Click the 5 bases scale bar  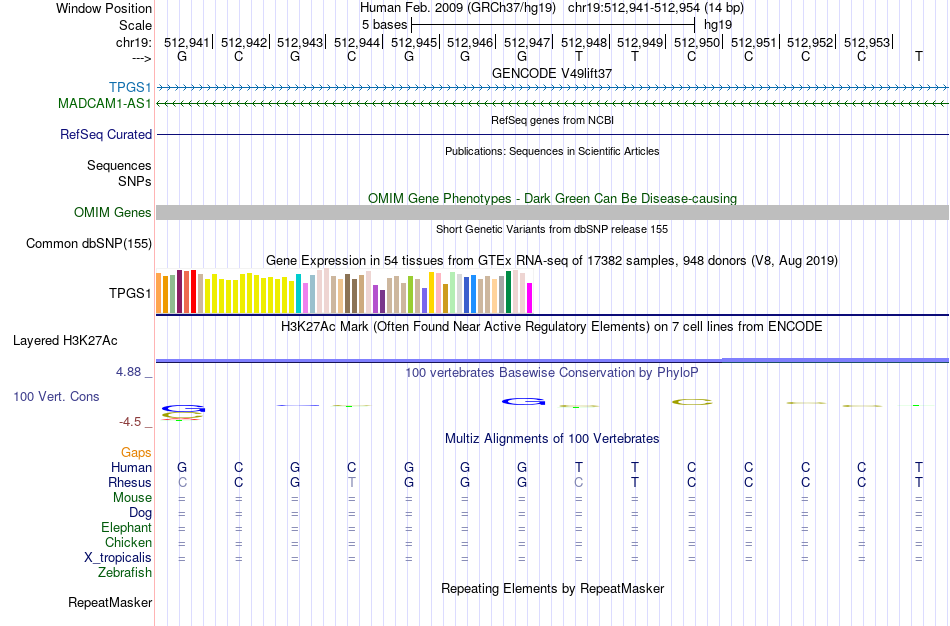tap(553, 25)
